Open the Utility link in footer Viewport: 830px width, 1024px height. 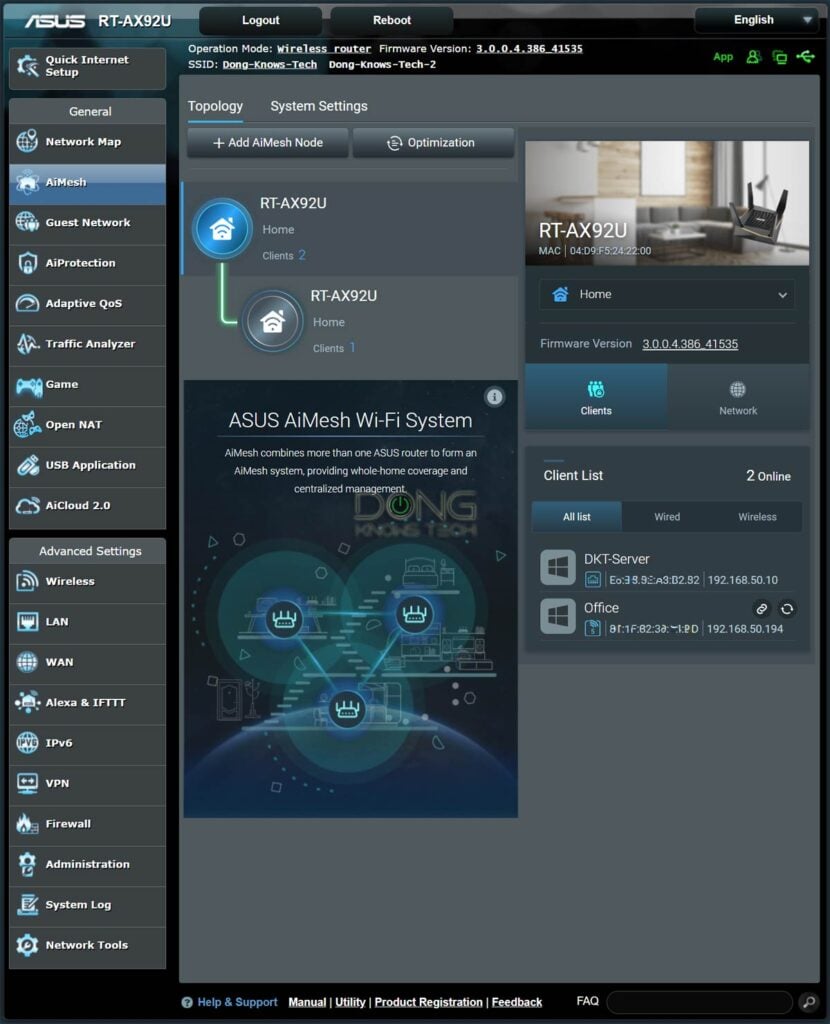point(350,1002)
